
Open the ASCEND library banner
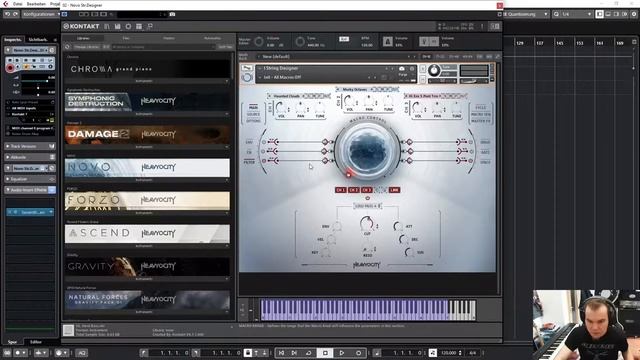click(147, 234)
